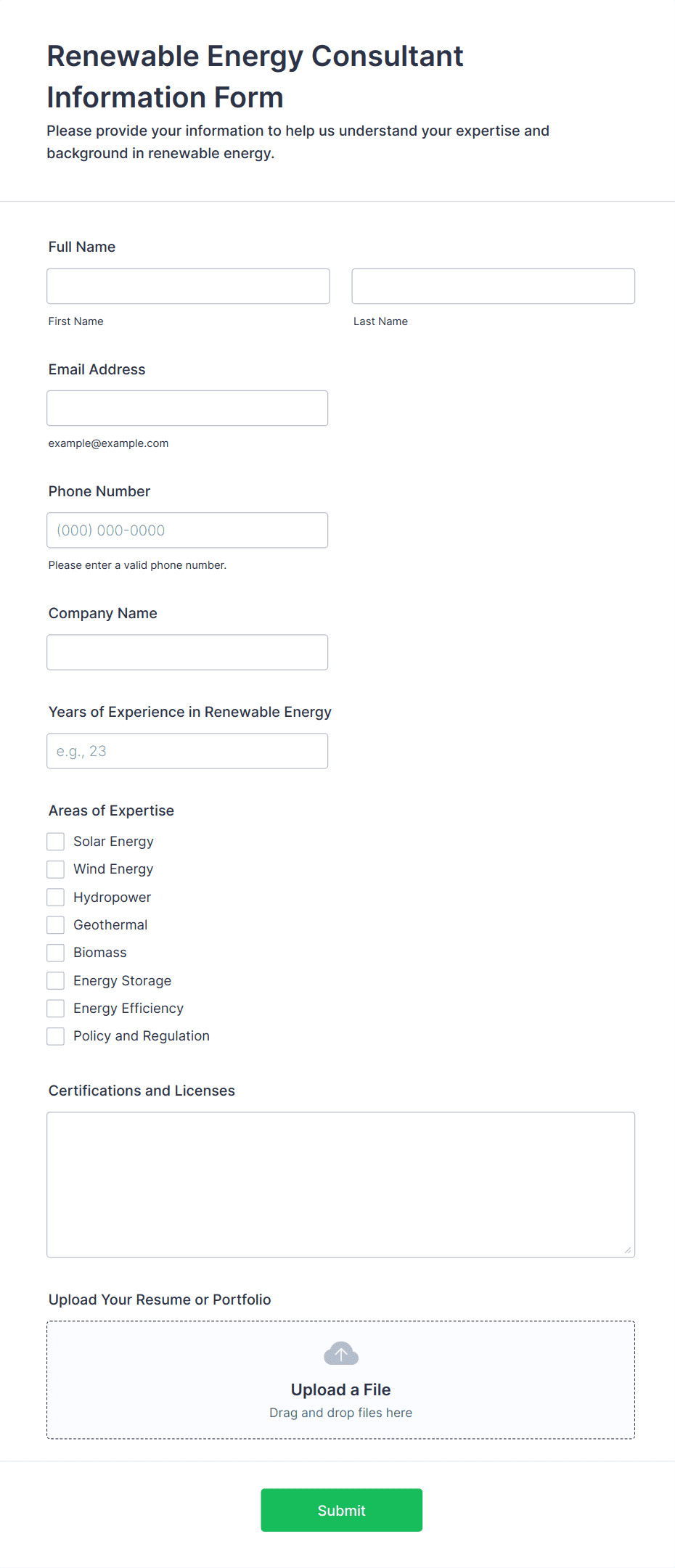The height and width of the screenshot is (1568, 675).
Task: Enable the Geothermal checkbox
Action: [x=56, y=925]
